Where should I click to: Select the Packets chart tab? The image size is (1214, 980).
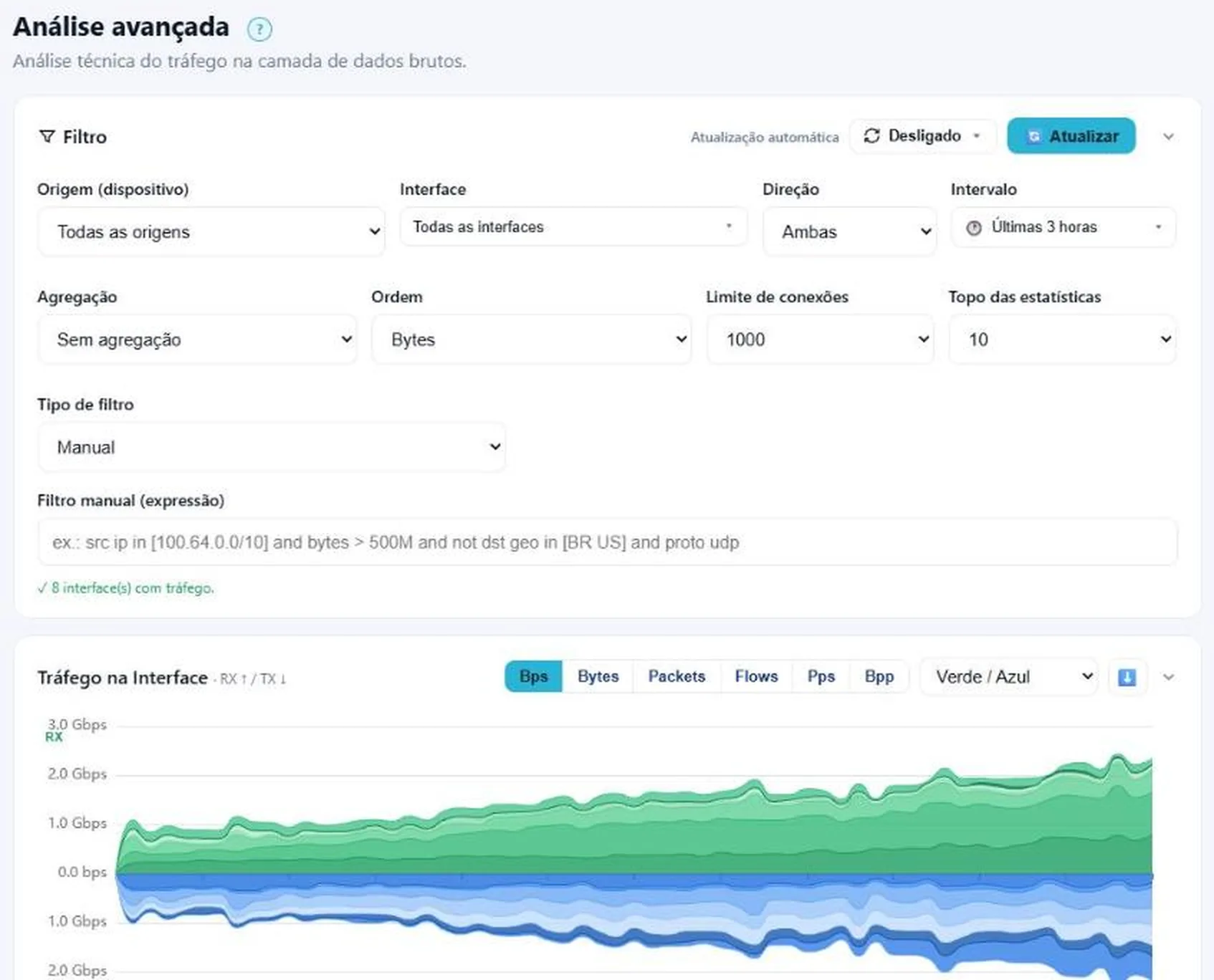coord(677,676)
